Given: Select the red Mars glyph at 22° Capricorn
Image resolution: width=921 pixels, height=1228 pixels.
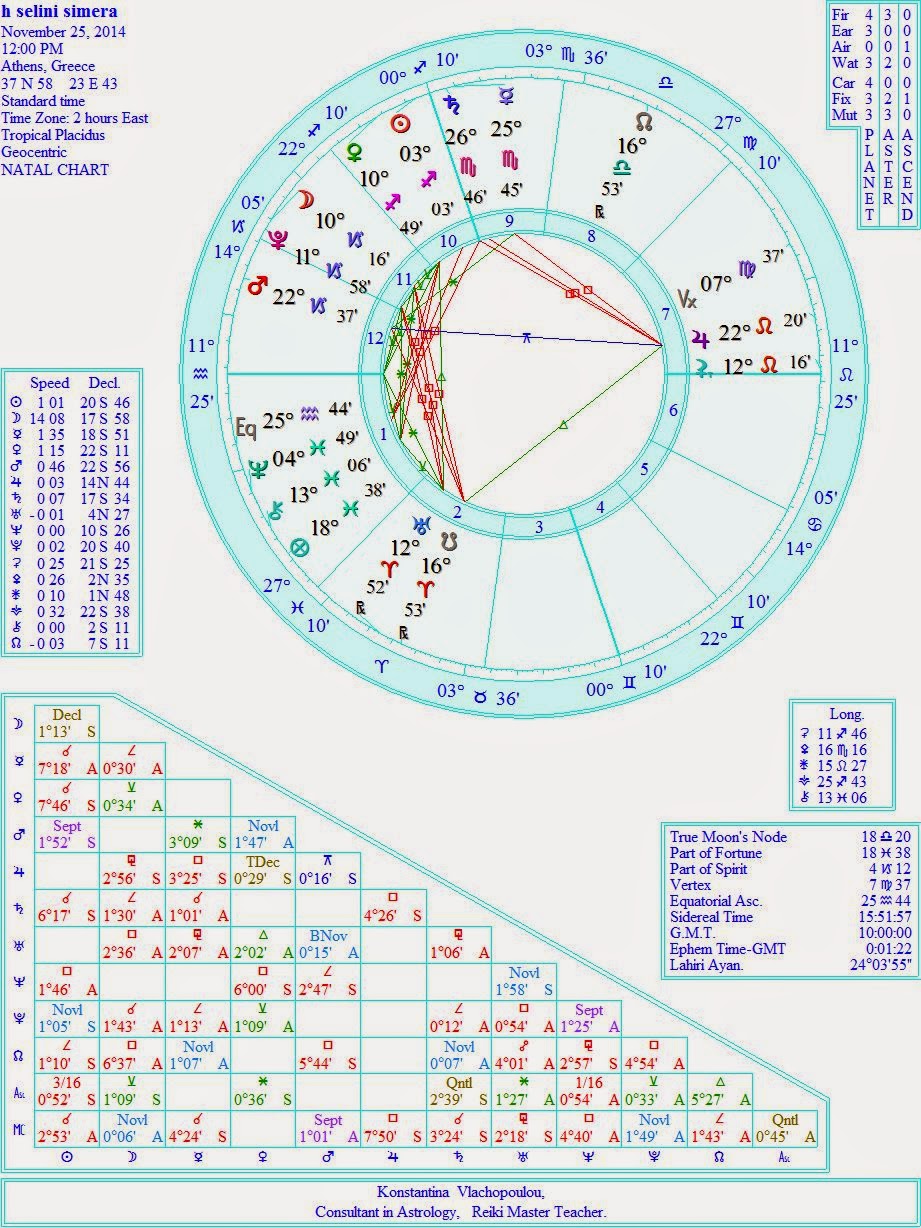Looking at the screenshot, I should tap(257, 286).
